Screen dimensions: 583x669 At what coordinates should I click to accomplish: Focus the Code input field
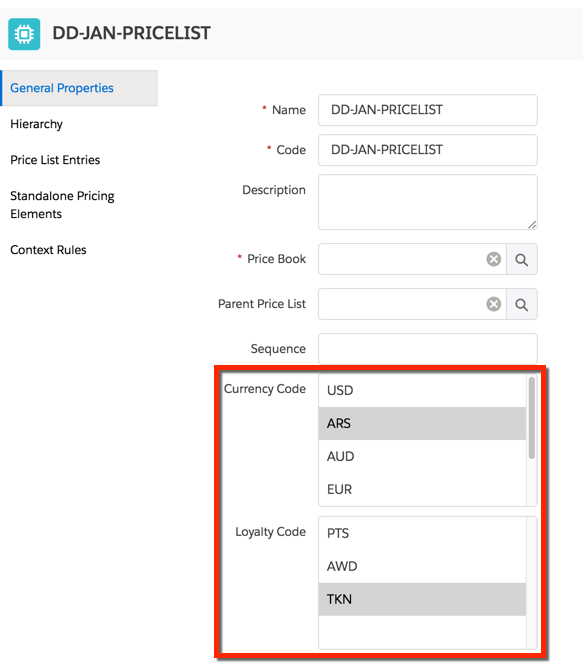(x=428, y=150)
